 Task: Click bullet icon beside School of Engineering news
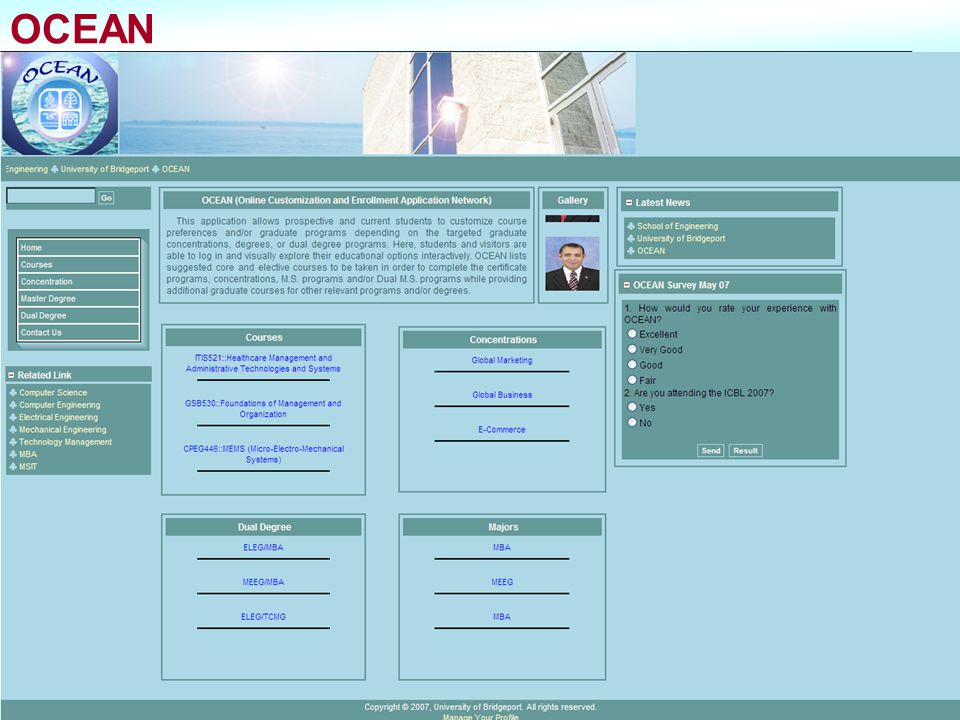tap(631, 226)
